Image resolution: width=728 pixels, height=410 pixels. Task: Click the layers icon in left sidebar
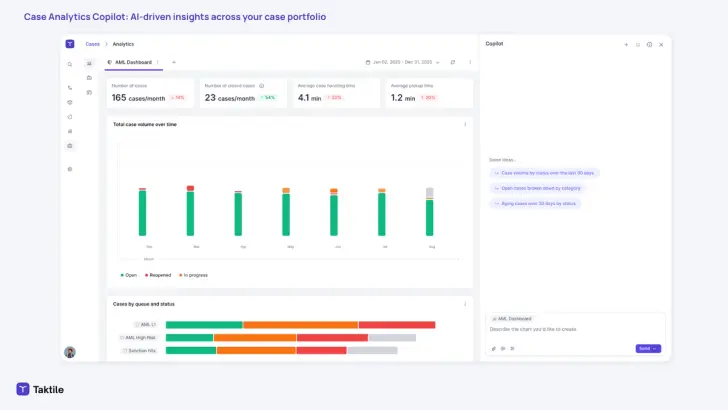70,103
